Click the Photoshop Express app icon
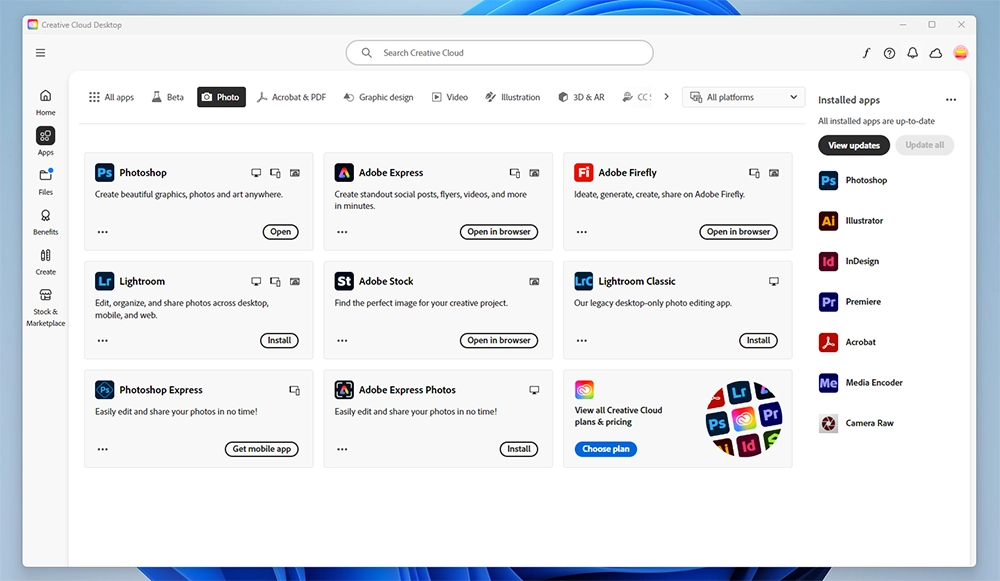Viewport: 1000px width, 581px height. pyautogui.click(x=105, y=390)
